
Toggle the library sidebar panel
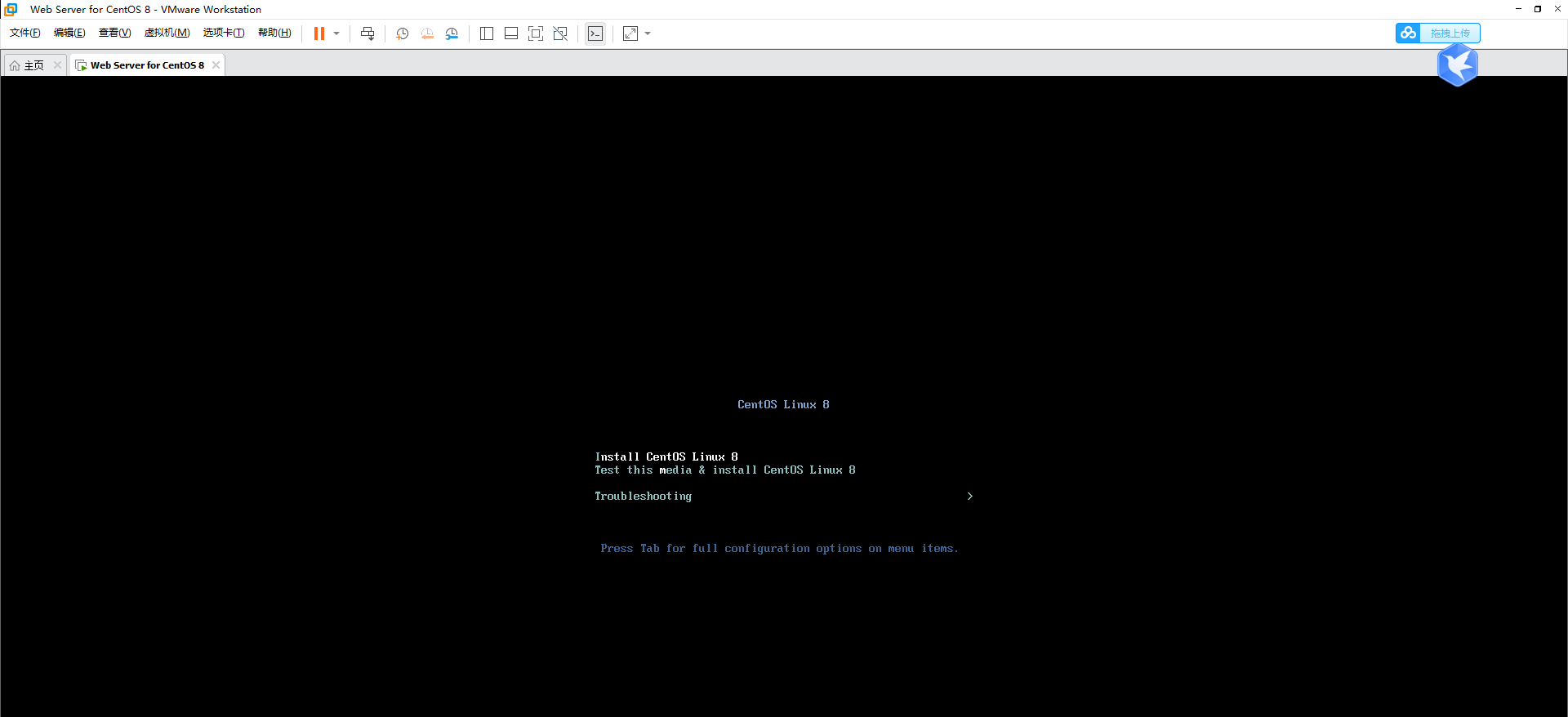tap(487, 33)
